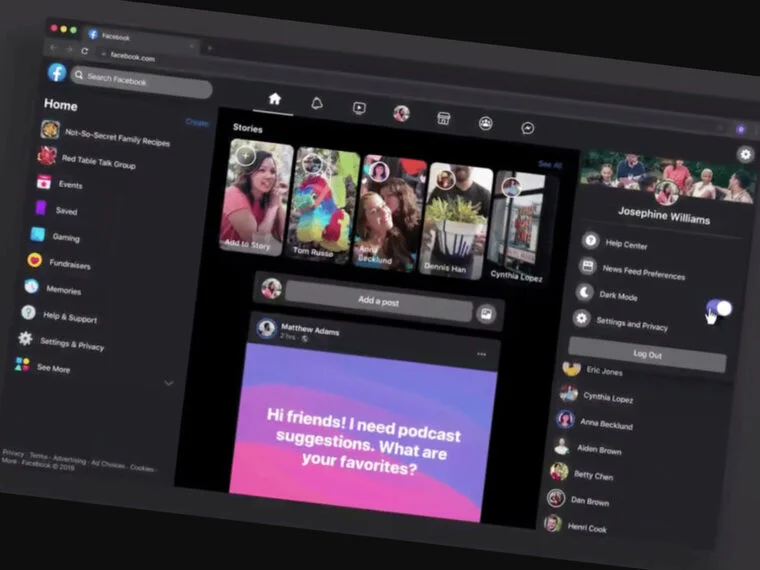The width and height of the screenshot is (760, 570).
Task: Open the post options three-dots menu
Action: pyautogui.click(x=481, y=354)
